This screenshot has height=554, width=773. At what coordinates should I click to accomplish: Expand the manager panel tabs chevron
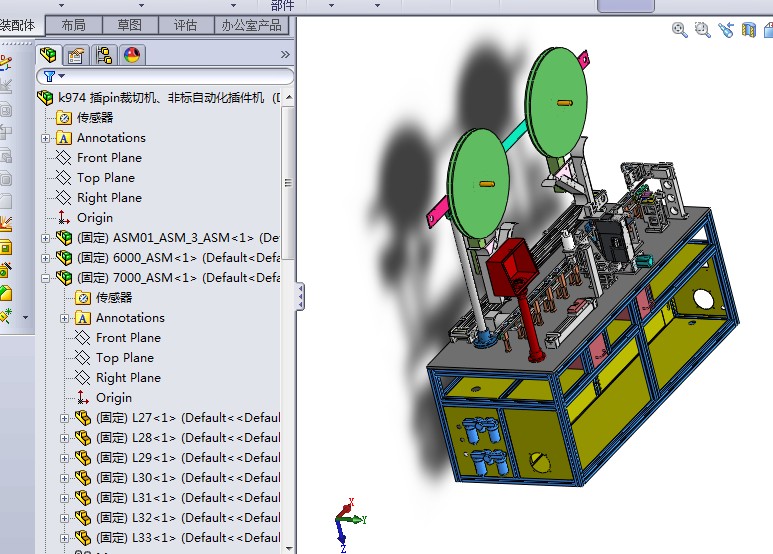(285, 54)
